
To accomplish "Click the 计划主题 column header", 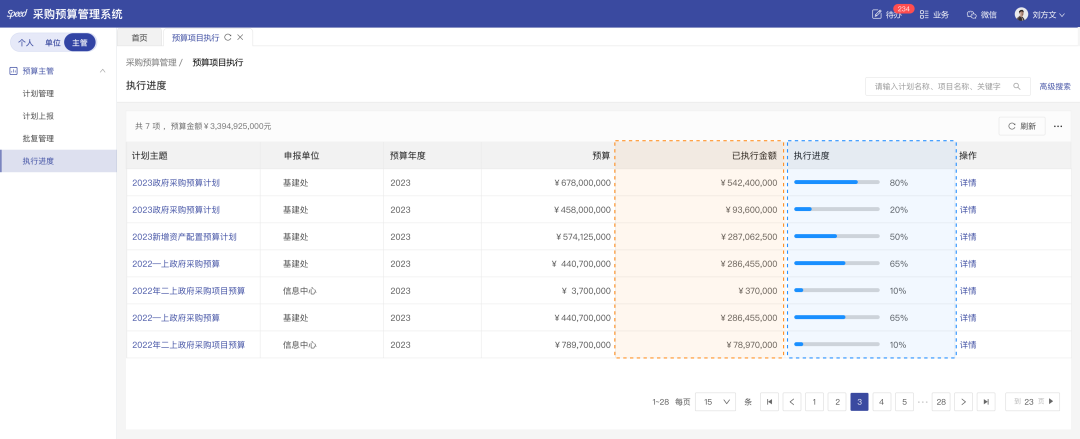I will click(194, 156).
